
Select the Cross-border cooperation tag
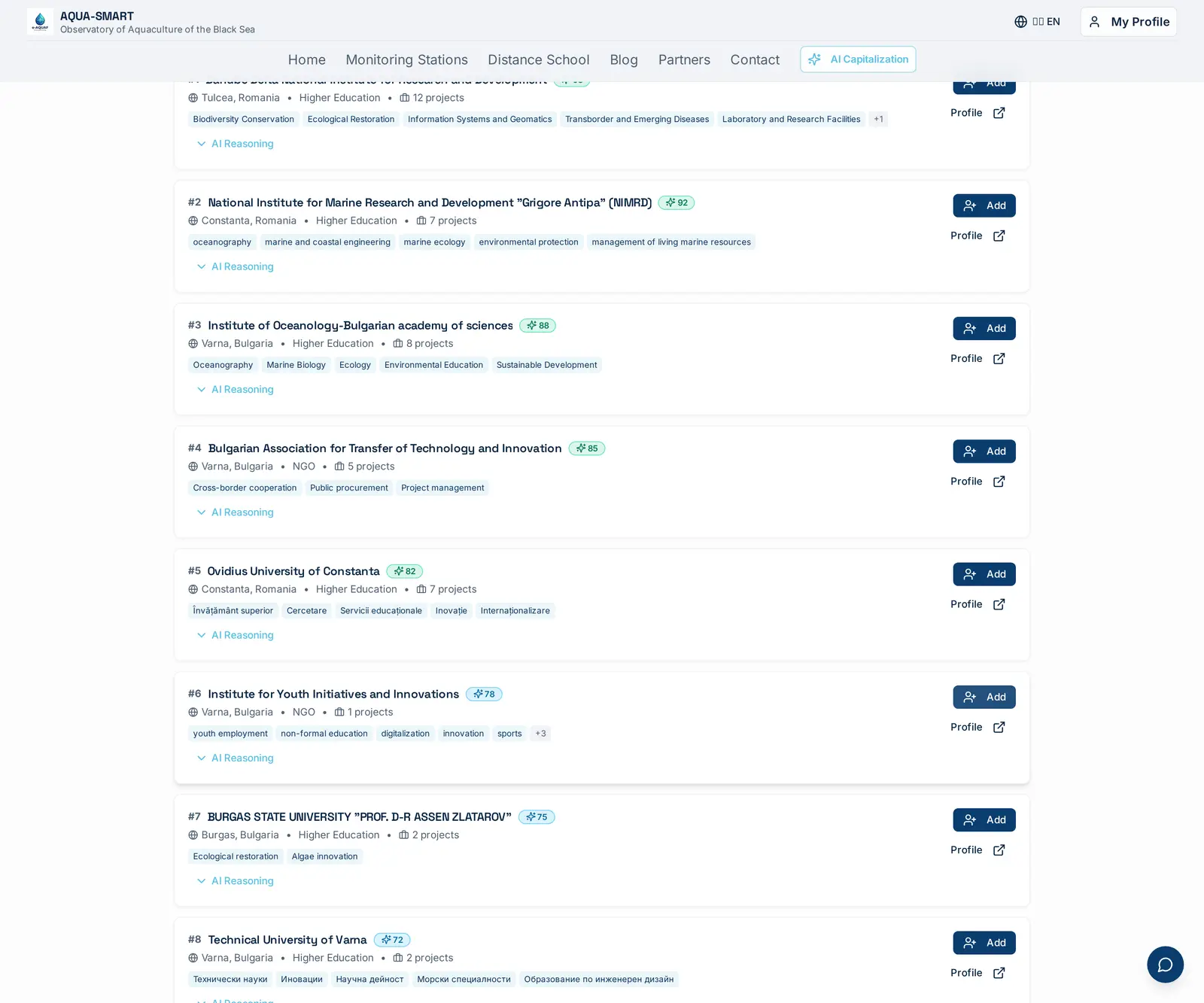coord(245,488)
